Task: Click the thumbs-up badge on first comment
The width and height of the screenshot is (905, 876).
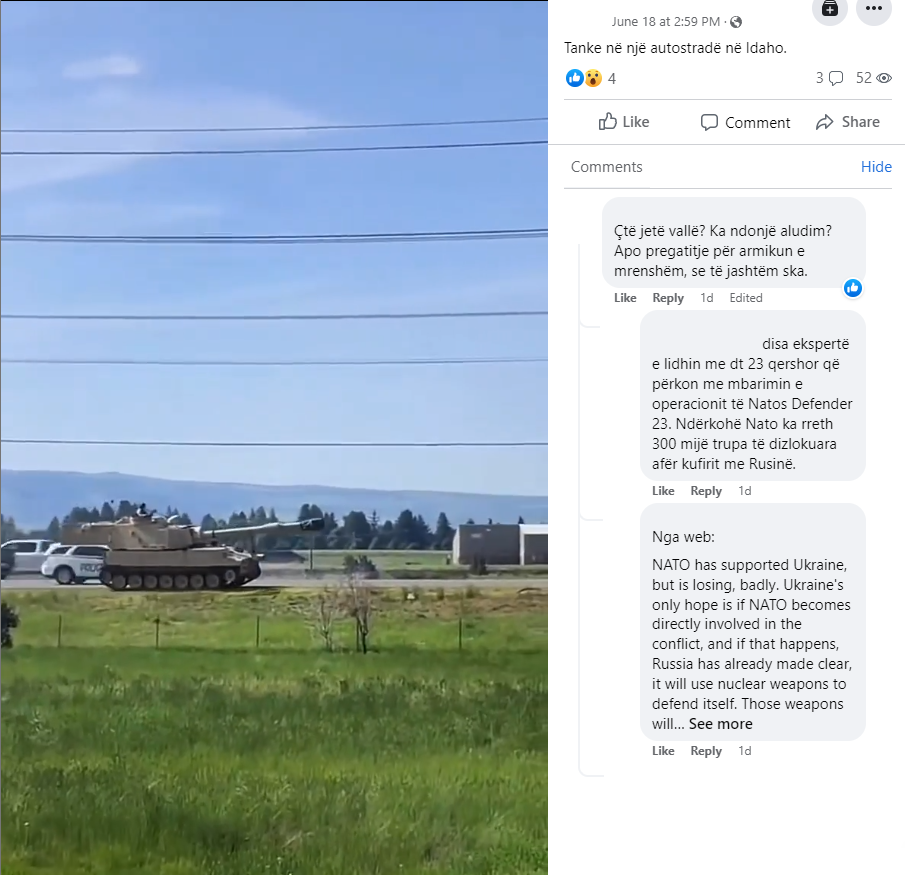Action: 852,287
